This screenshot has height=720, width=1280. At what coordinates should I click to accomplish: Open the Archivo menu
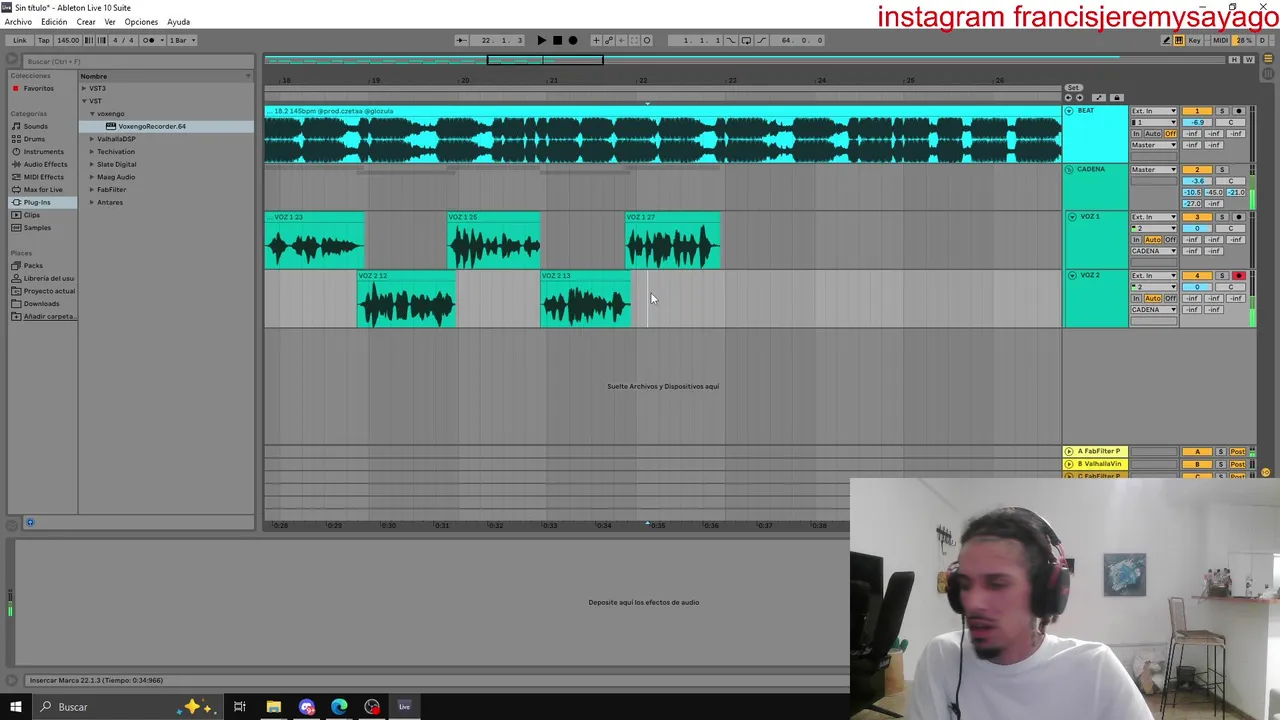click(x=18, y=22)
